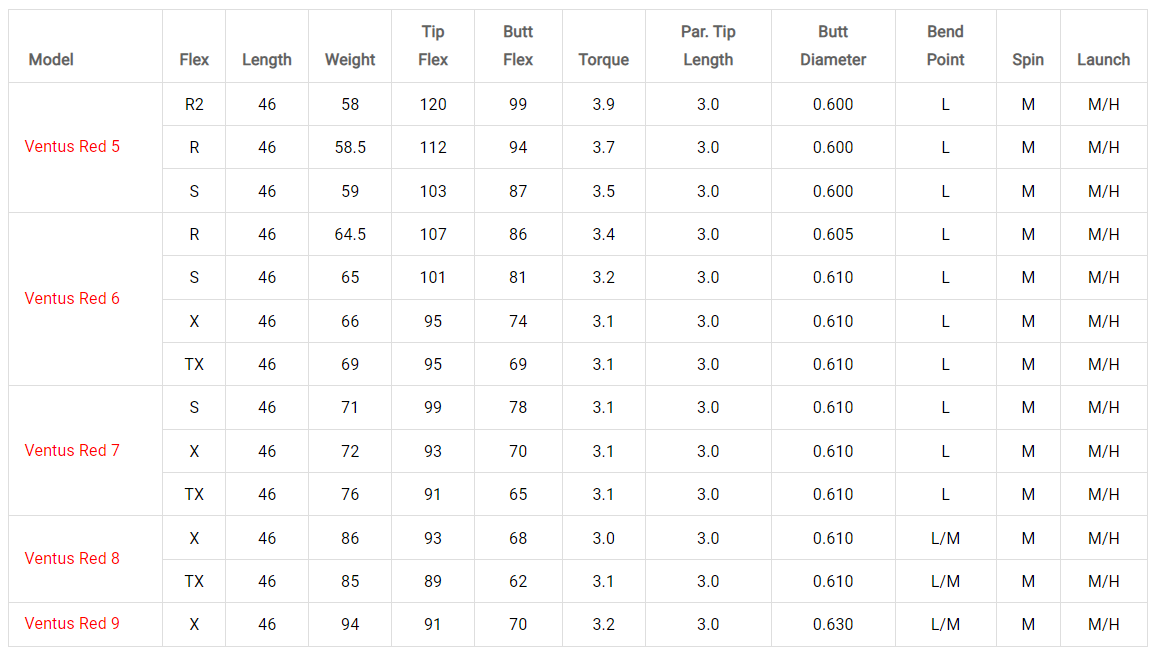This screenshot has height=657, width=1156.
Task: Click the 64.5 weight value
Action: 350,235
